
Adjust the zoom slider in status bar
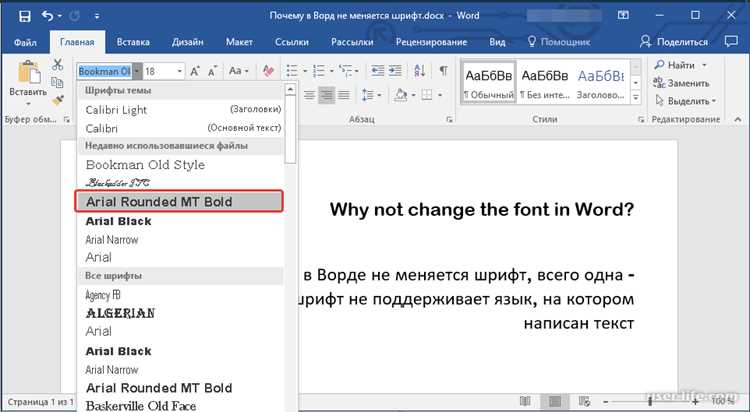(x=650, y=401)
